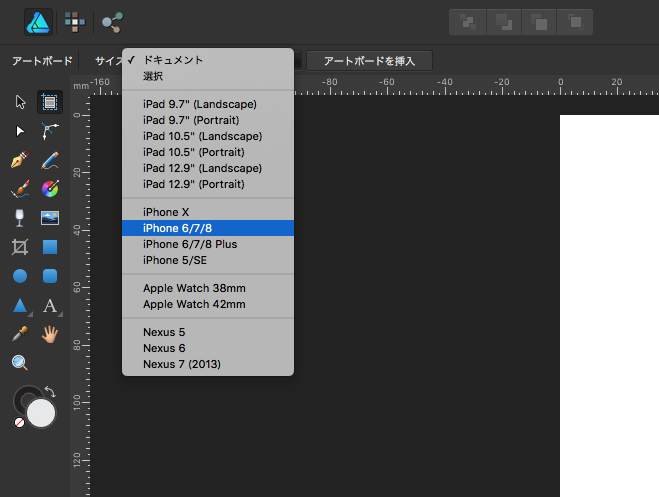Click the Add boolean operation icon
The width and height of the screenshot is (659, 497).
(468, 22)
